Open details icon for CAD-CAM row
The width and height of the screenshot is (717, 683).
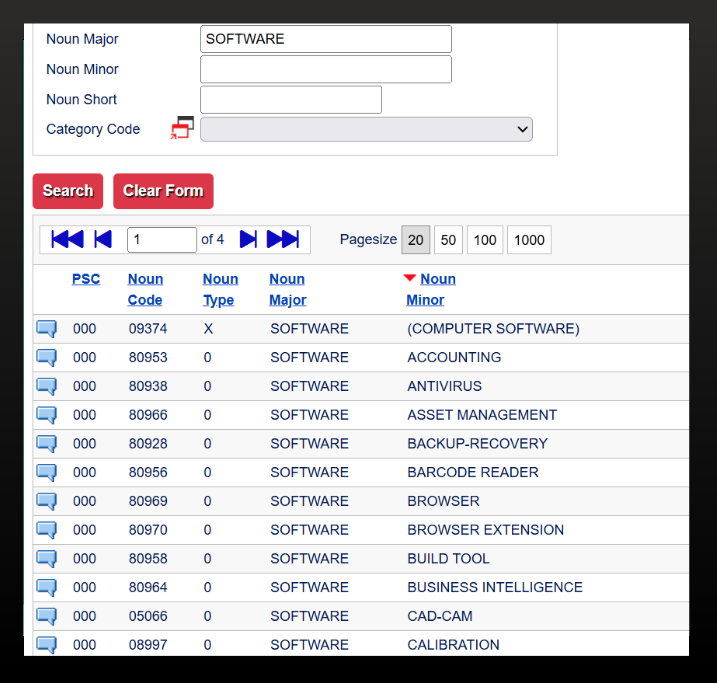47,616
